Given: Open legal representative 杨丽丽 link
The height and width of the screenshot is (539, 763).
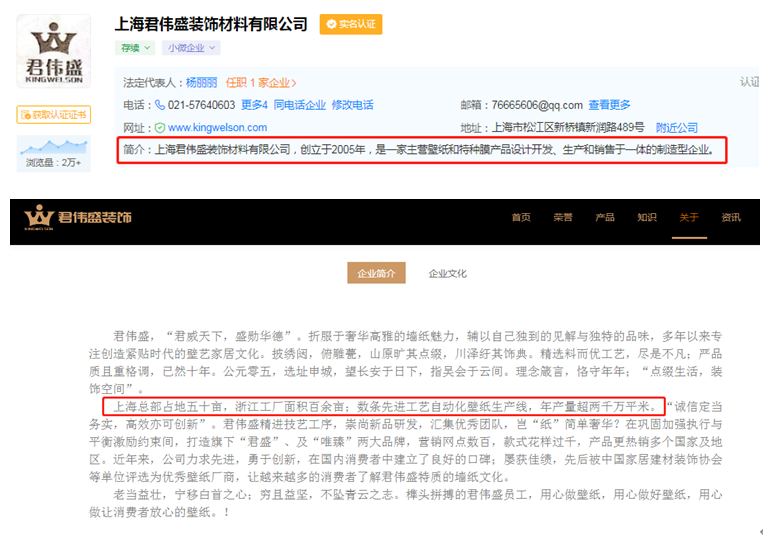Looking at the screenshot, I should coord(201,83).
